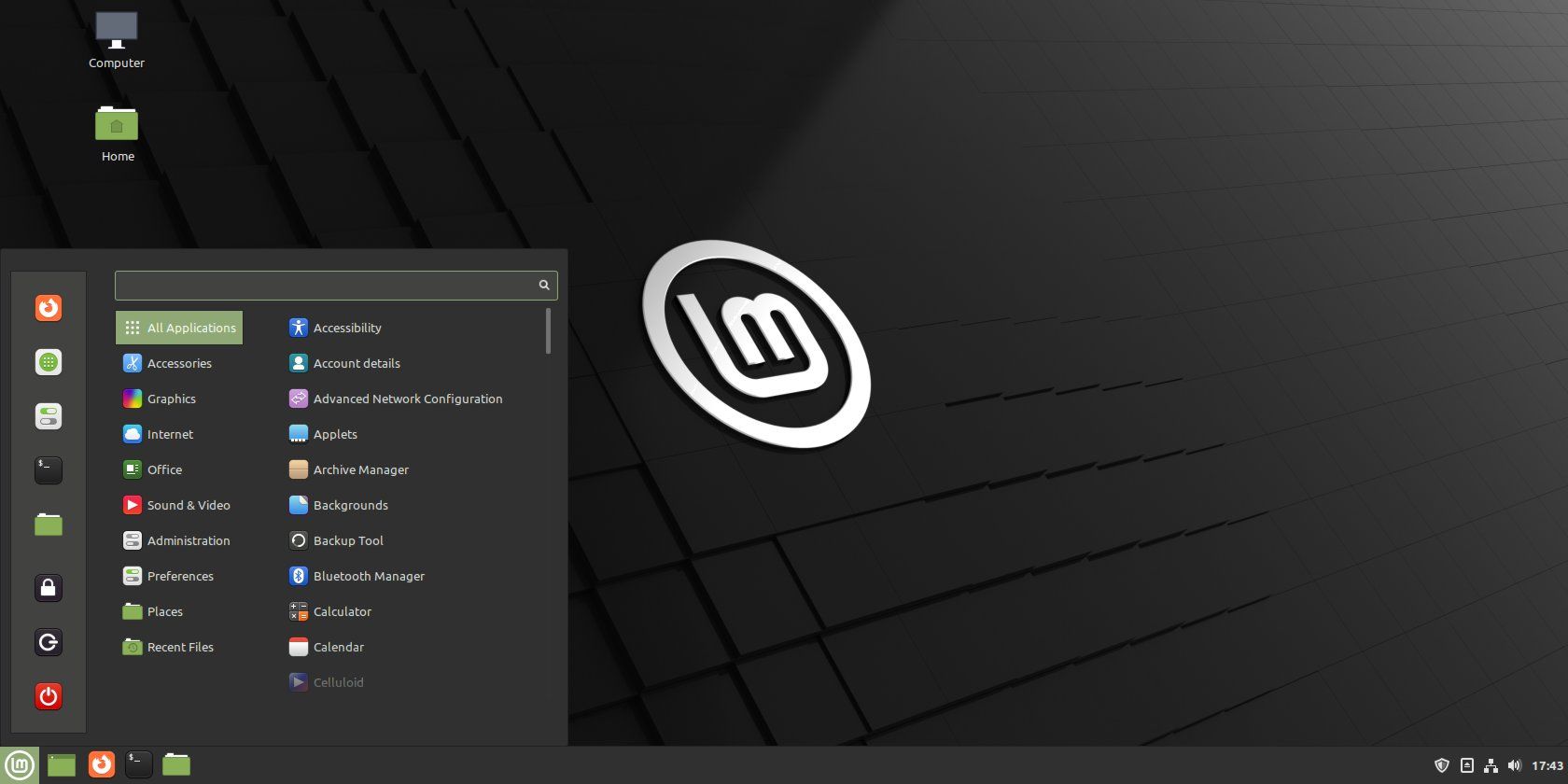Click the Lock Screen icon in the menu

(x=49, y=587)
